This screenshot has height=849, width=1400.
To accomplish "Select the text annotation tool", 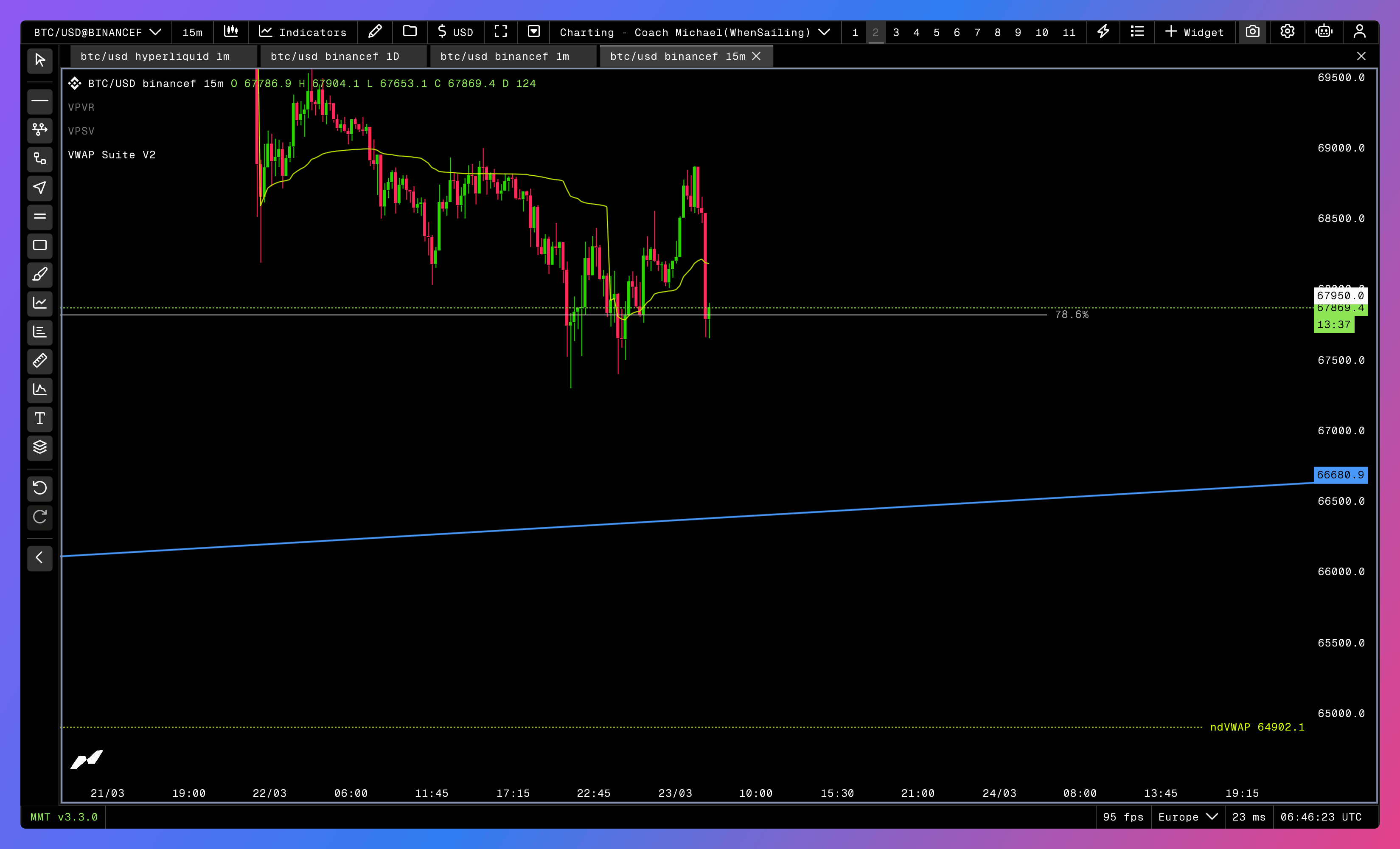I will point(40,419).
